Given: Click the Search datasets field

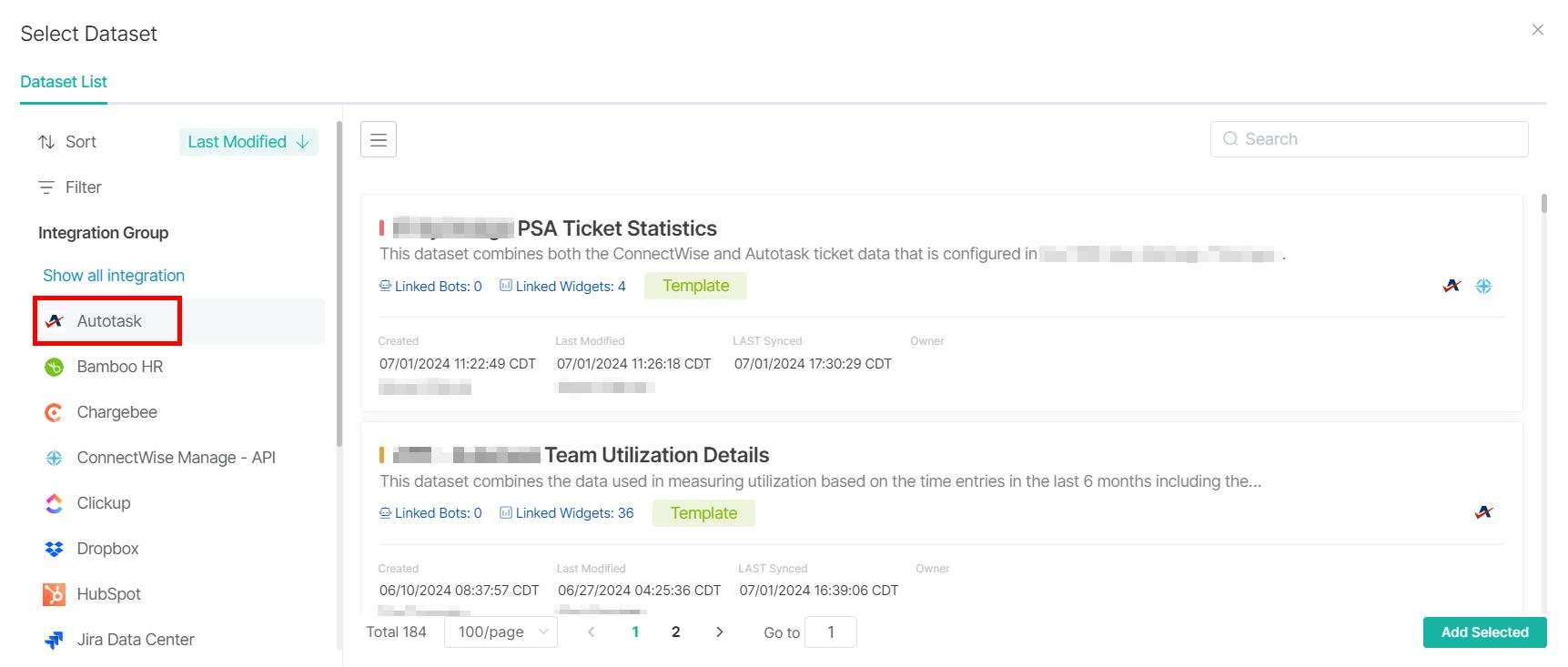Looking at the screenshot, I should [x=1369, y=139].
